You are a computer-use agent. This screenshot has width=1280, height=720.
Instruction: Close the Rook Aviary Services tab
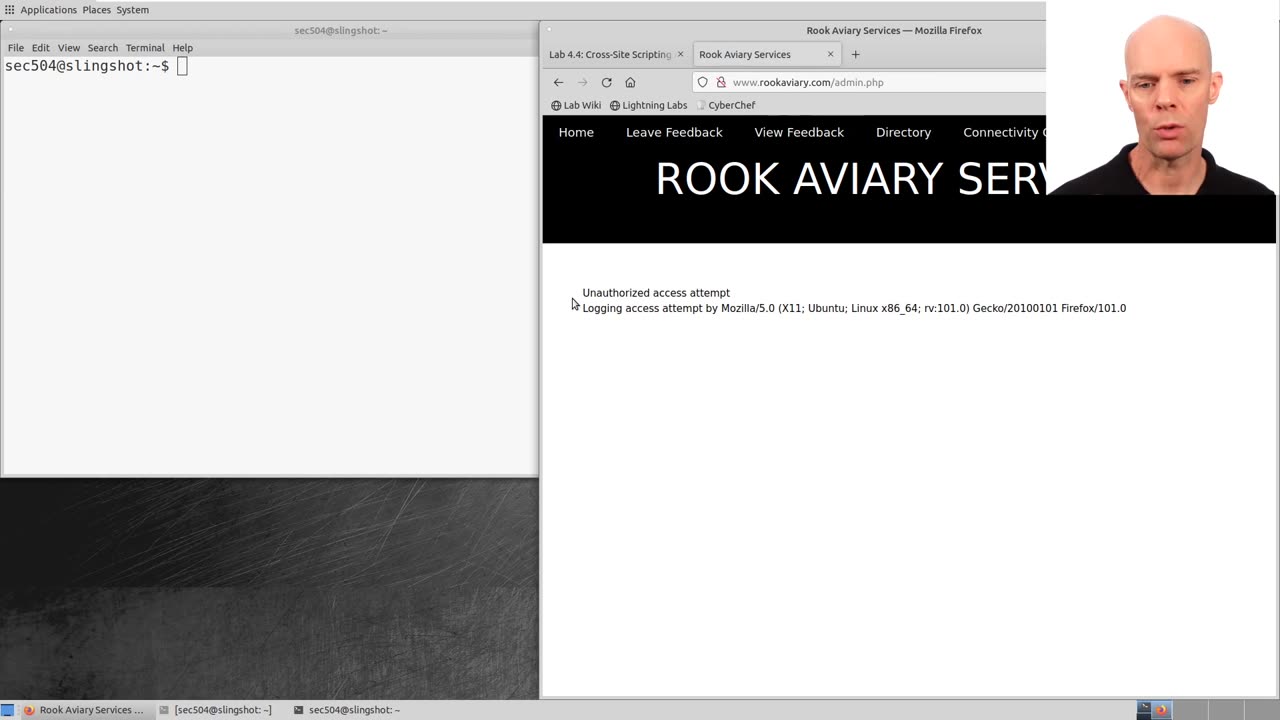tap(830, 54)
